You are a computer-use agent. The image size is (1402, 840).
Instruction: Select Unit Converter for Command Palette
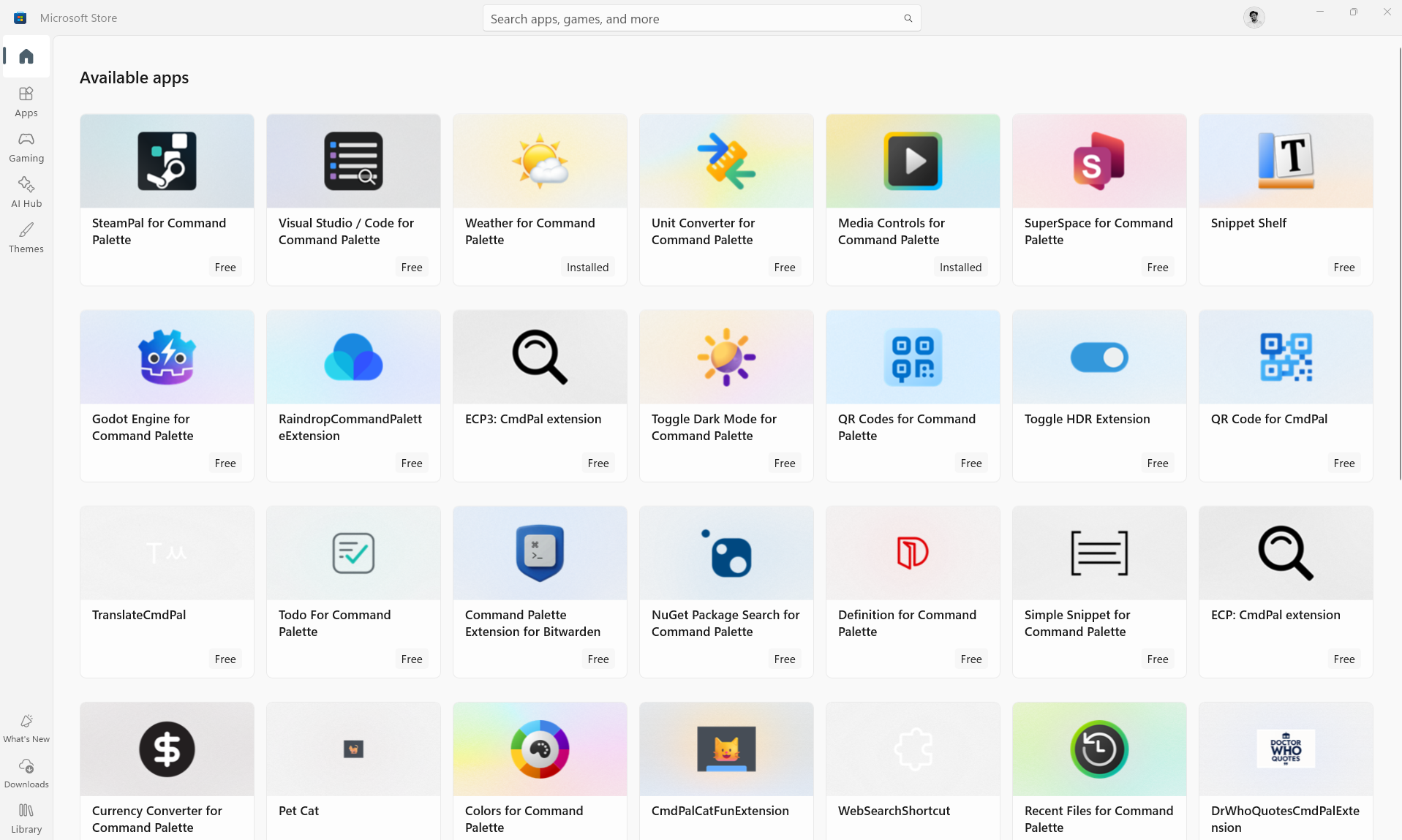coord(726,199)
